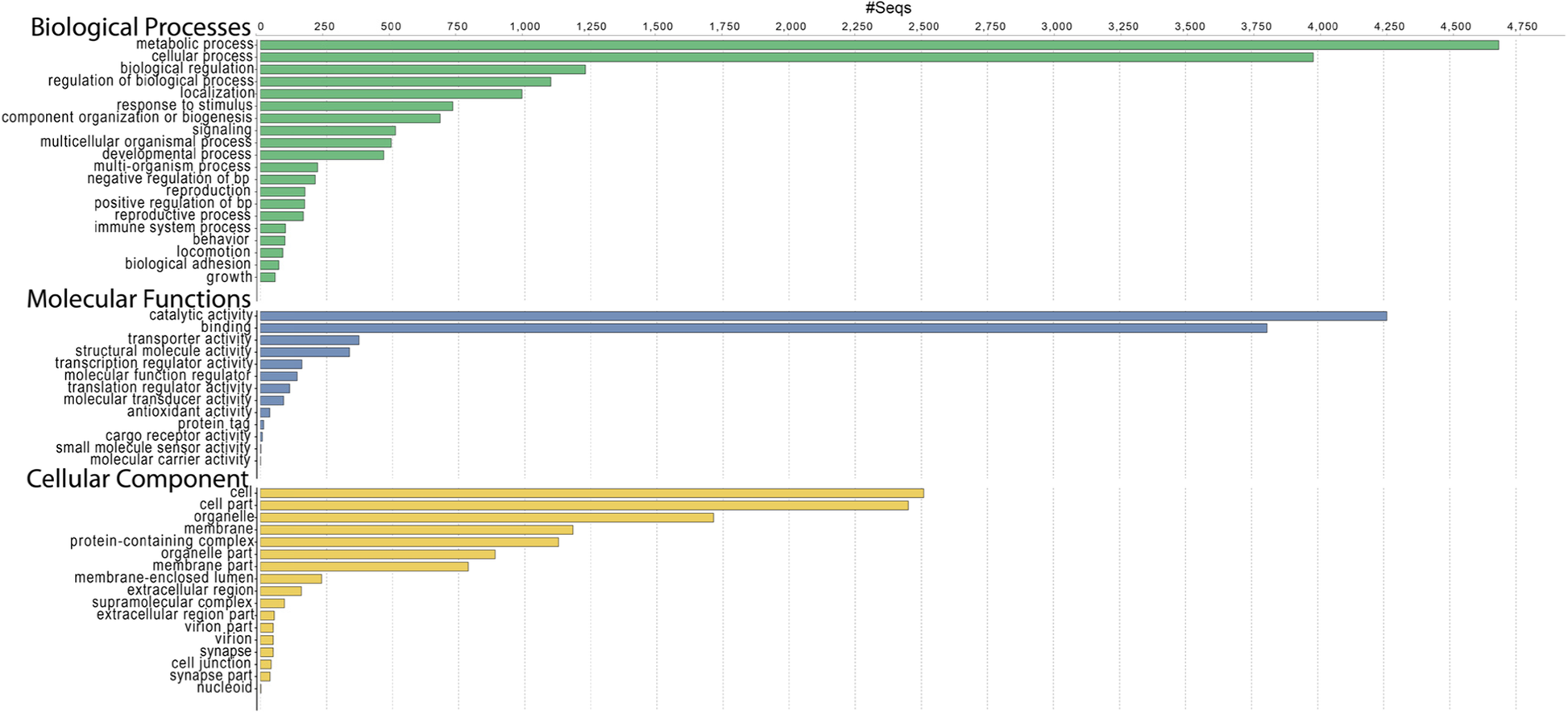This screenshot has height=714, width=1568.
Task: Click the 'cell part' label
Action: point(226,505)
